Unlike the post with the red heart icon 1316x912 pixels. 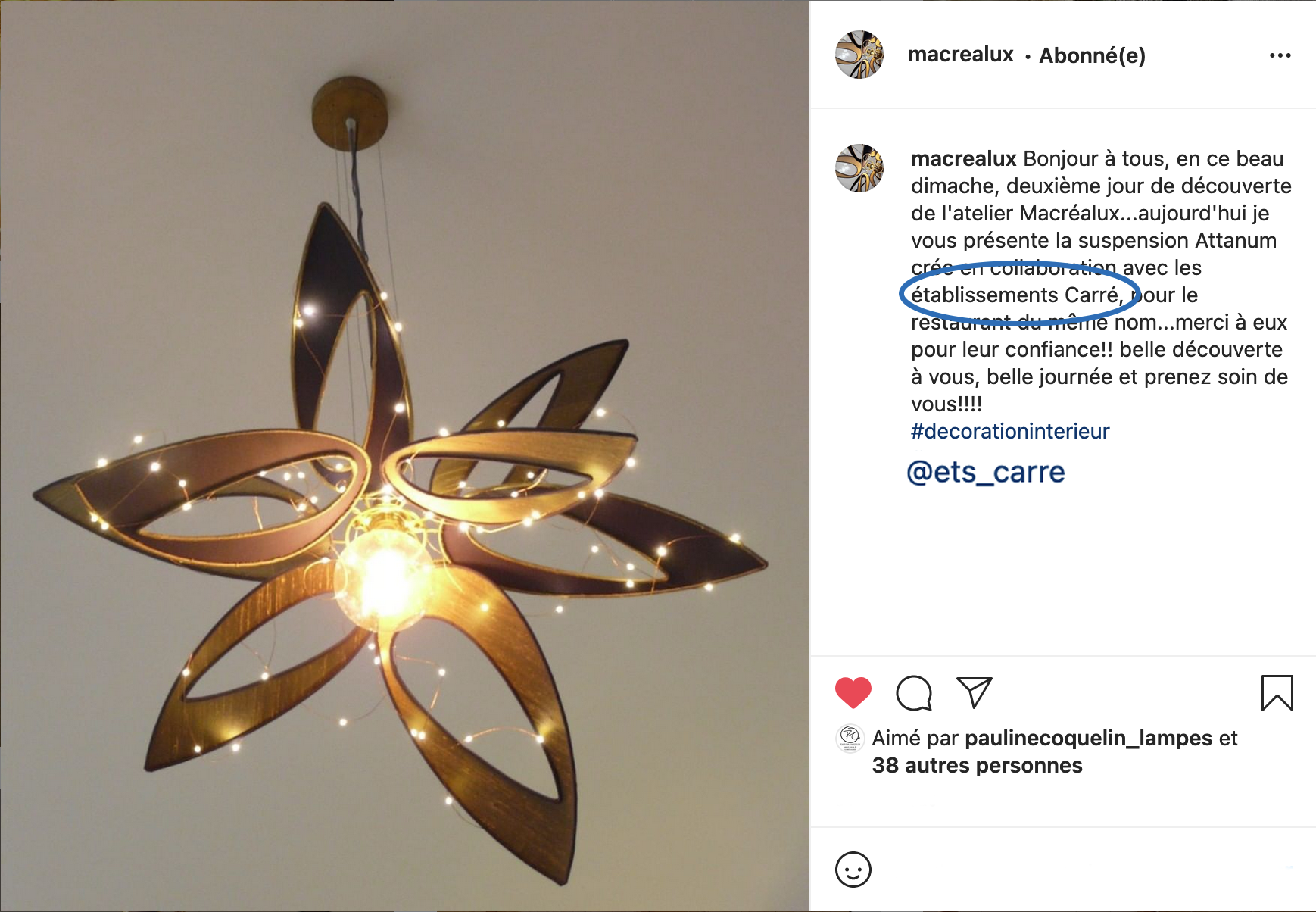[x=853, y=693]
